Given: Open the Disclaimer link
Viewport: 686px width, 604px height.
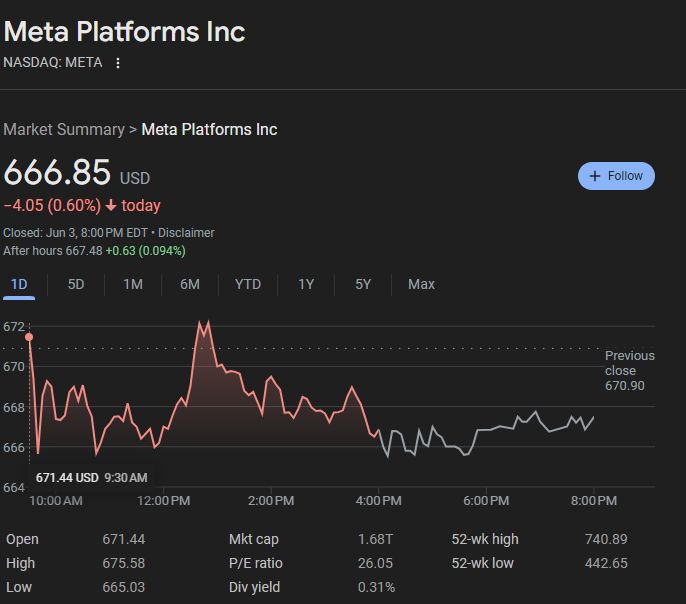Looking at the screenshot, I should click(x=186, y=232).
